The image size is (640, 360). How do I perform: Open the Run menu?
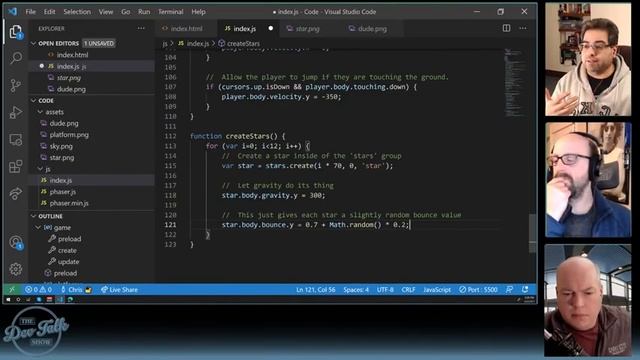144,12
